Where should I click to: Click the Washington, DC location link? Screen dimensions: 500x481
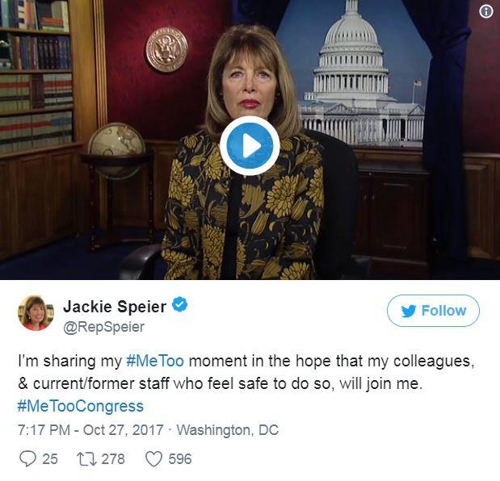(227, 430)
